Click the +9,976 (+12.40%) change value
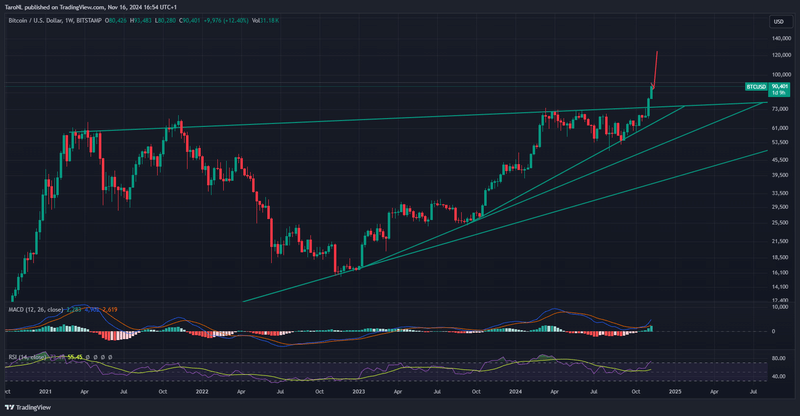 [226, 20]
